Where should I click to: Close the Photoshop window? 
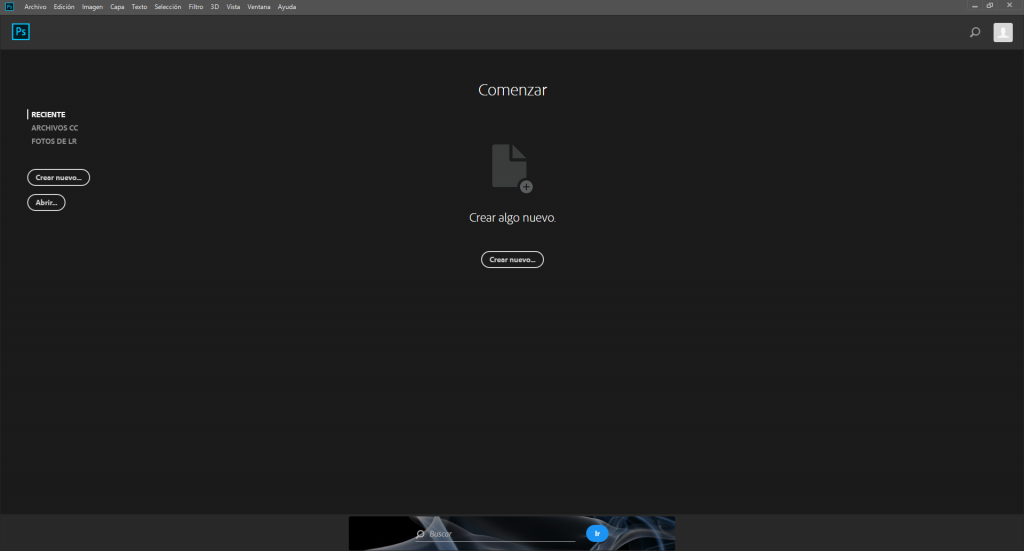coord(1009,6)
